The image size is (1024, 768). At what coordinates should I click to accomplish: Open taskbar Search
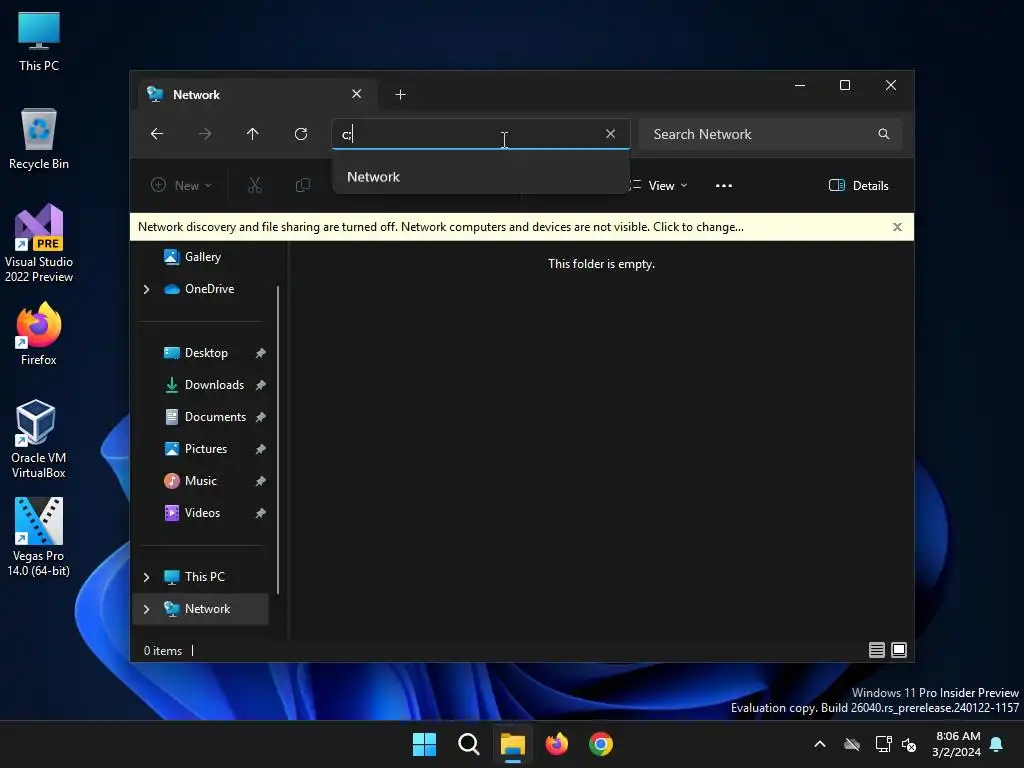[x=468, y=744]
